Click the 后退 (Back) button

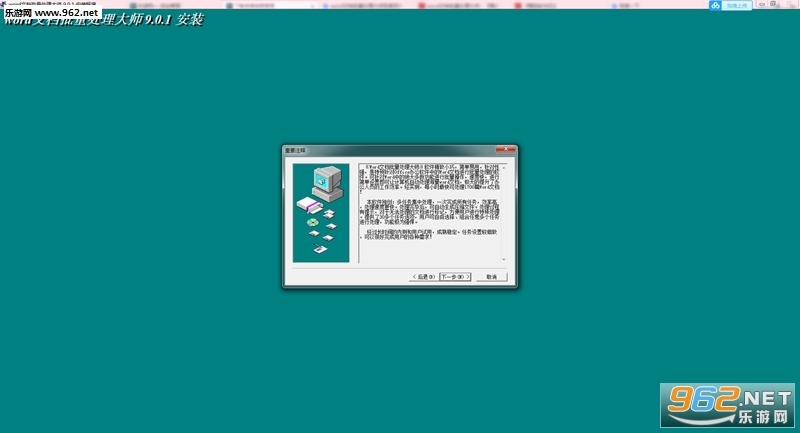423,277
